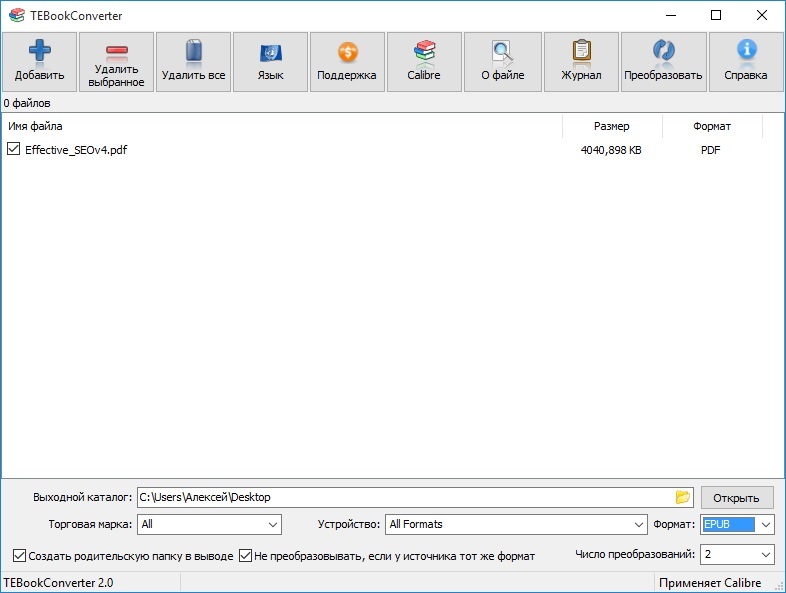Minimize the TEBookConverter window

(x=671, y=16)
